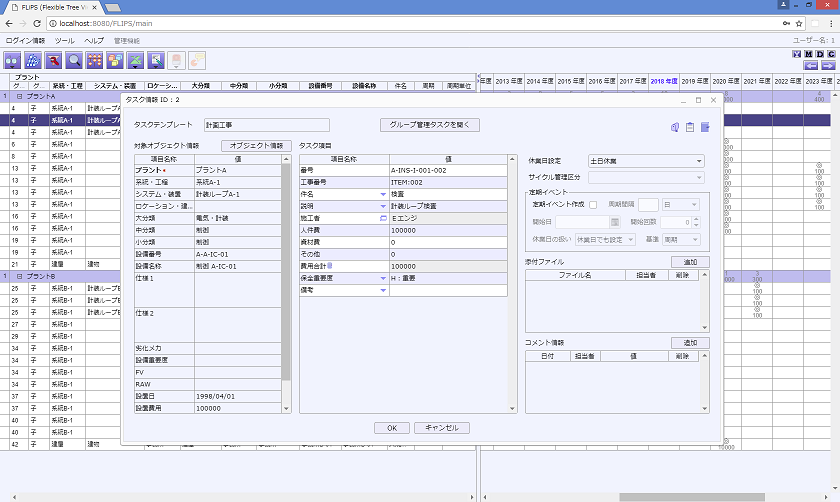840x502 pixels.
Task: Open the ヘルプ menu
Action: point(94,41)
